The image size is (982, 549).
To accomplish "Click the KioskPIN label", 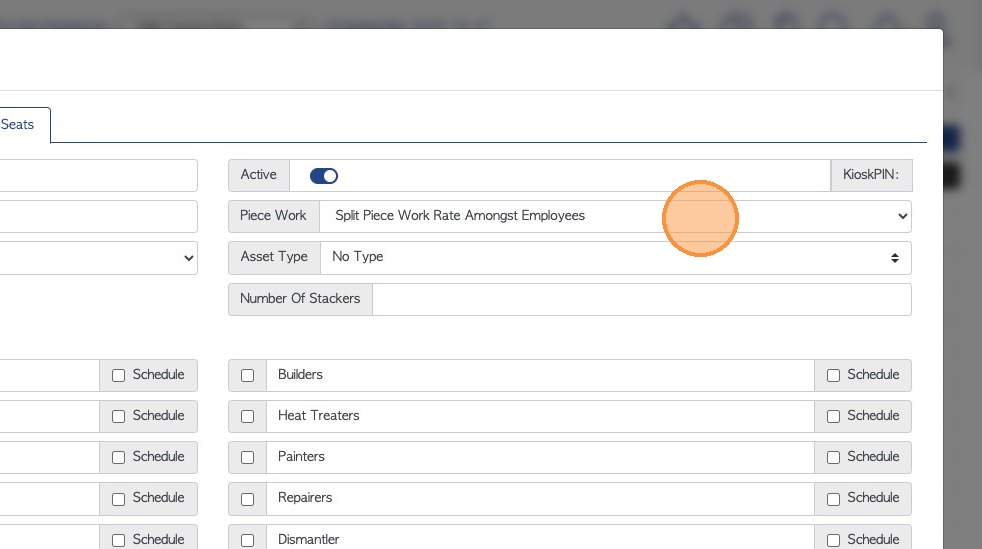I will pos(870,175).
